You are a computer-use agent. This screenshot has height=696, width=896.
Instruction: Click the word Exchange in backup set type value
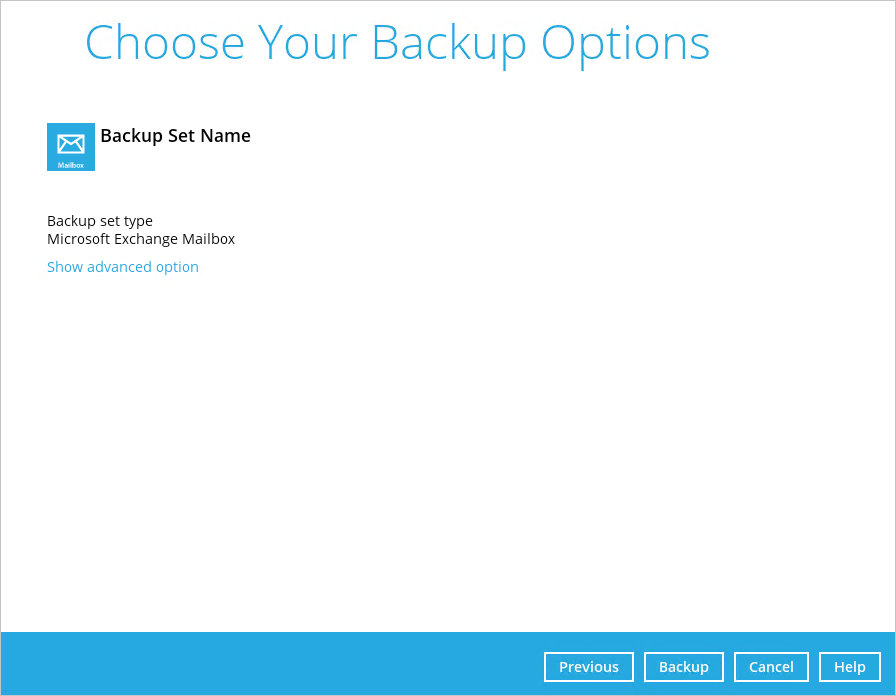click(145, 239)
